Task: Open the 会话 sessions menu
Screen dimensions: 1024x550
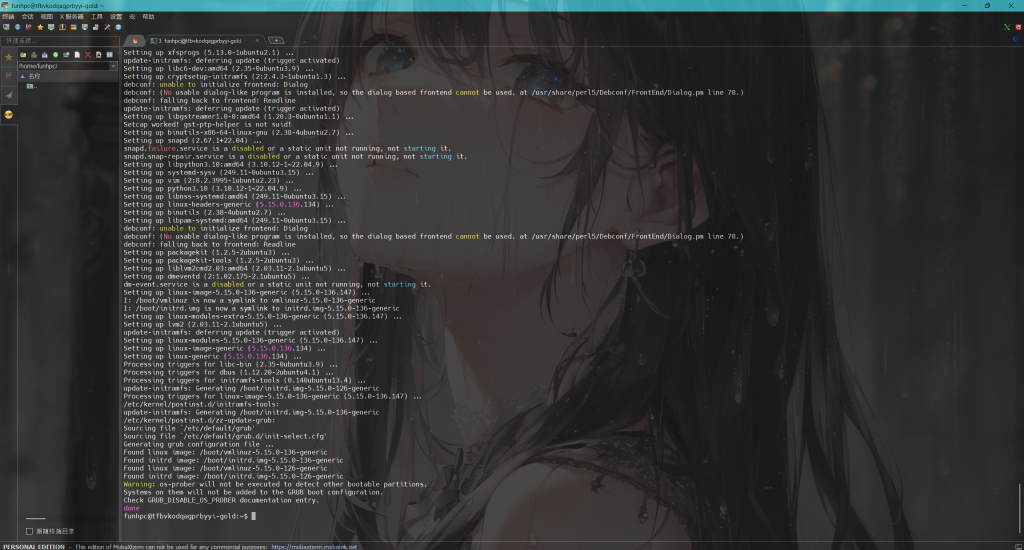Action: tap(27, 16)
